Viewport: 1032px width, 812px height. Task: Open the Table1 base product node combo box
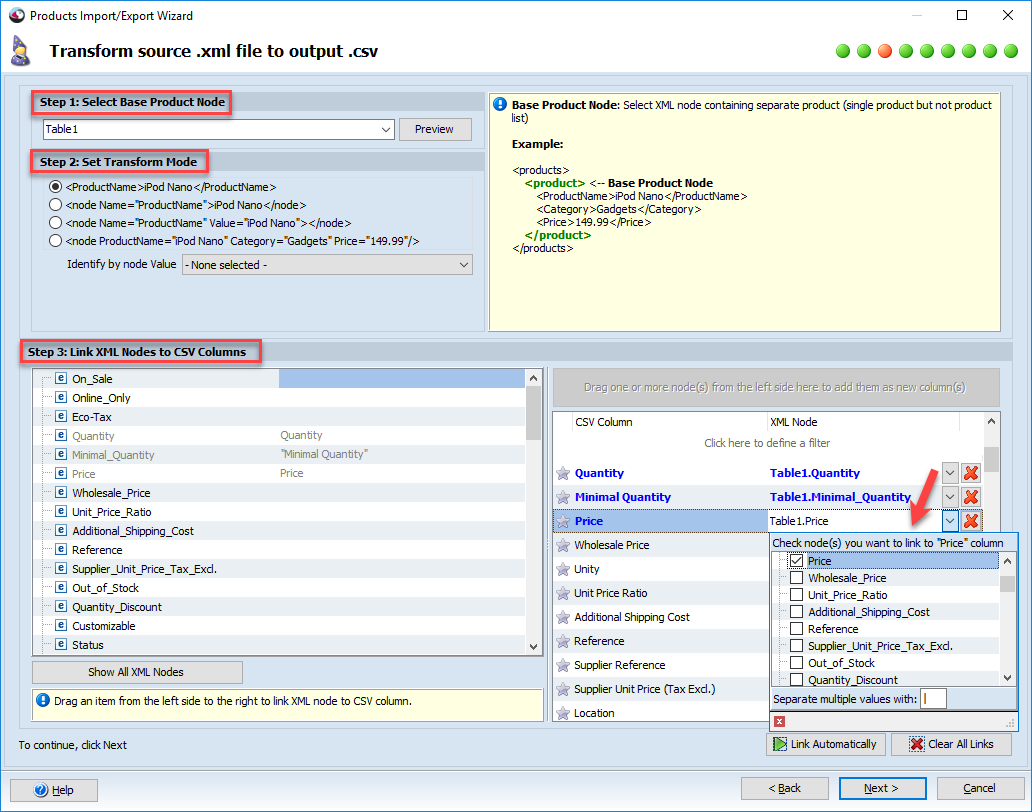387,129
